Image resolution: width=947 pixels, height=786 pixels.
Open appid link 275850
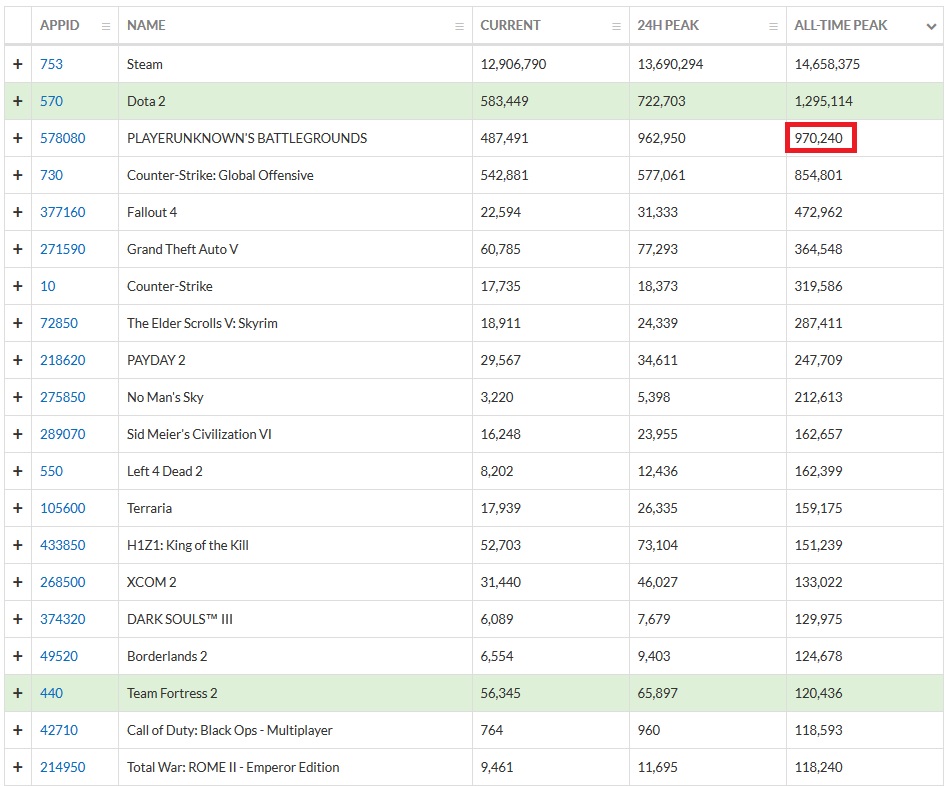(x=63, y=397)
